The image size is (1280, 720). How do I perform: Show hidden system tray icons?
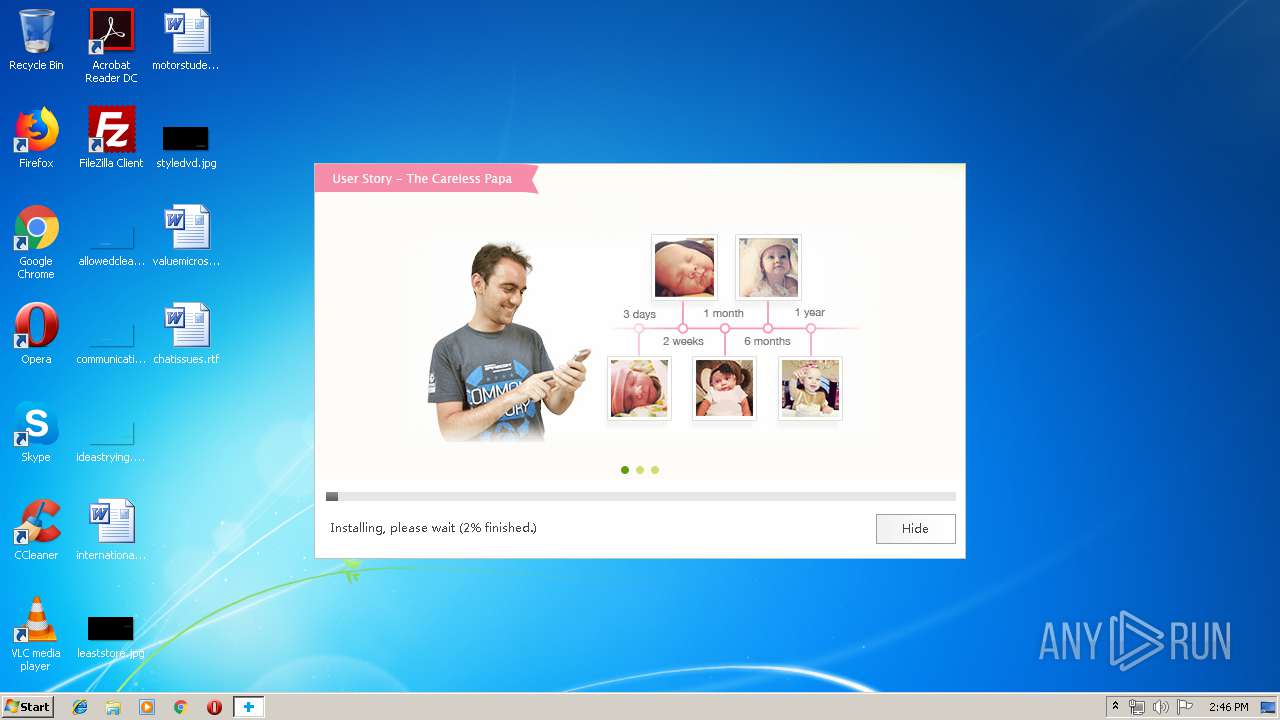[x=1115, y=707]
